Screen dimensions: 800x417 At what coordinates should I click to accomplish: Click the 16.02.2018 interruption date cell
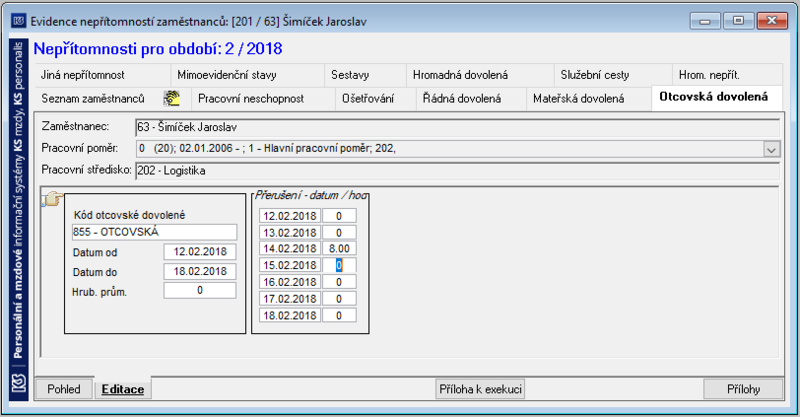coord(290,282)
